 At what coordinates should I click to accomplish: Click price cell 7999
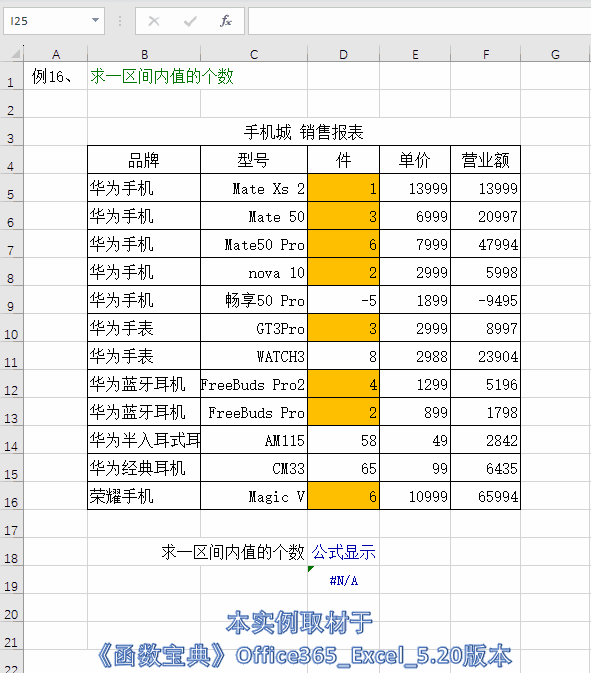[415, 244]
